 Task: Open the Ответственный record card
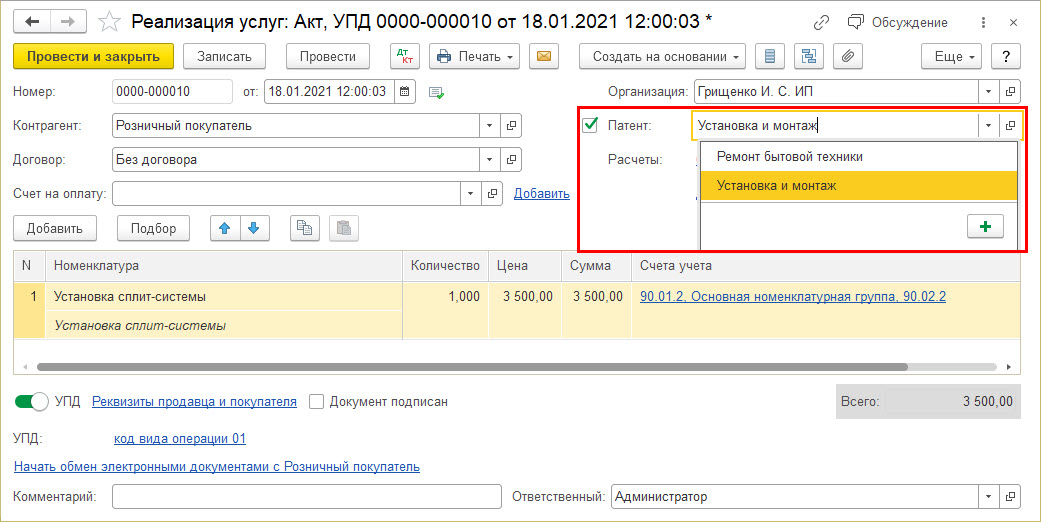[x=1010, y=497]
